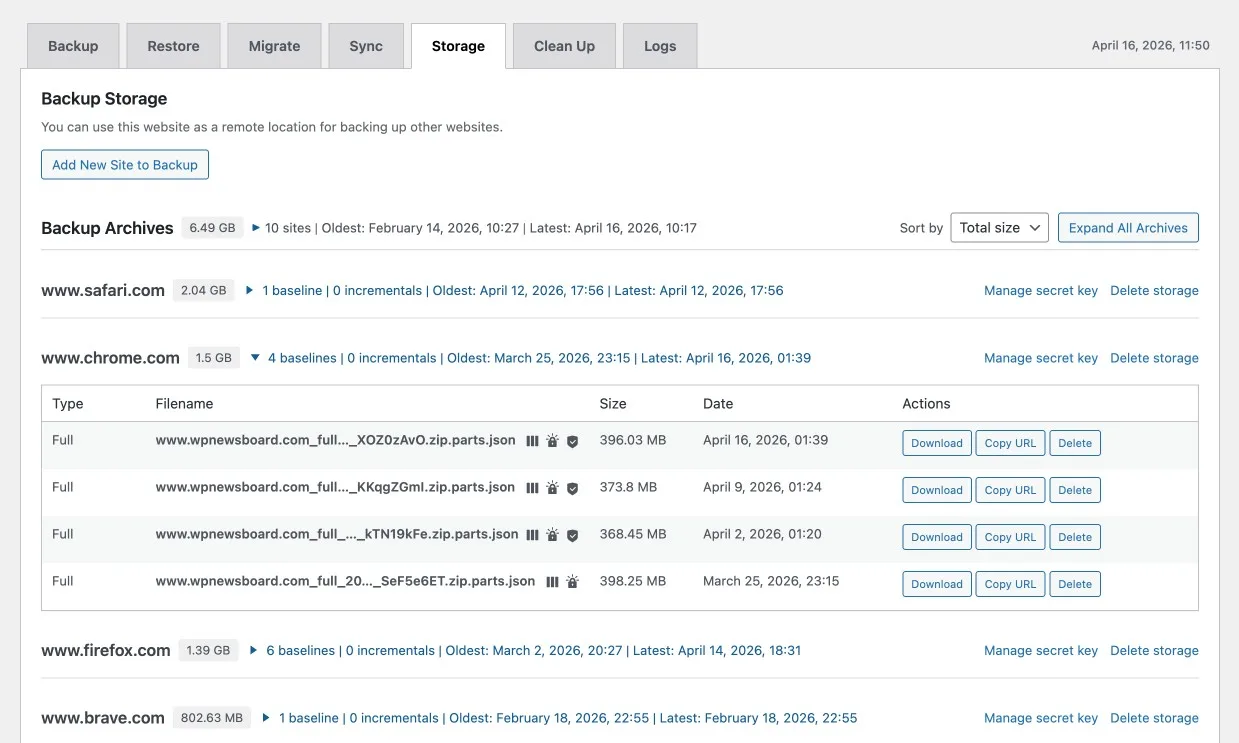
Task: Click the siren alert icon on the SeF5e6ET row
Action: pyautogui.click(x=572, y=582)
